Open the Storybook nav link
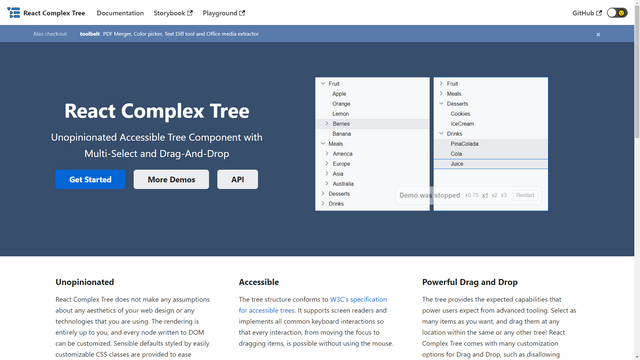 click(173, 13)
